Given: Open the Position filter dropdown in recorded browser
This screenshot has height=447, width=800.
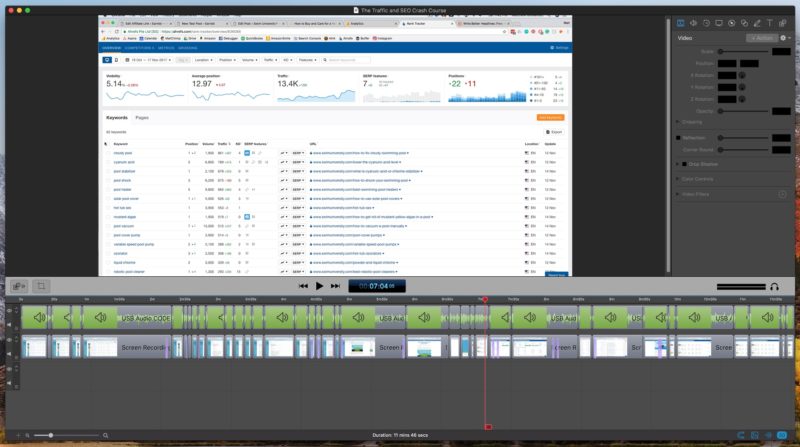Looking at the screenshot, I should 227,60.
